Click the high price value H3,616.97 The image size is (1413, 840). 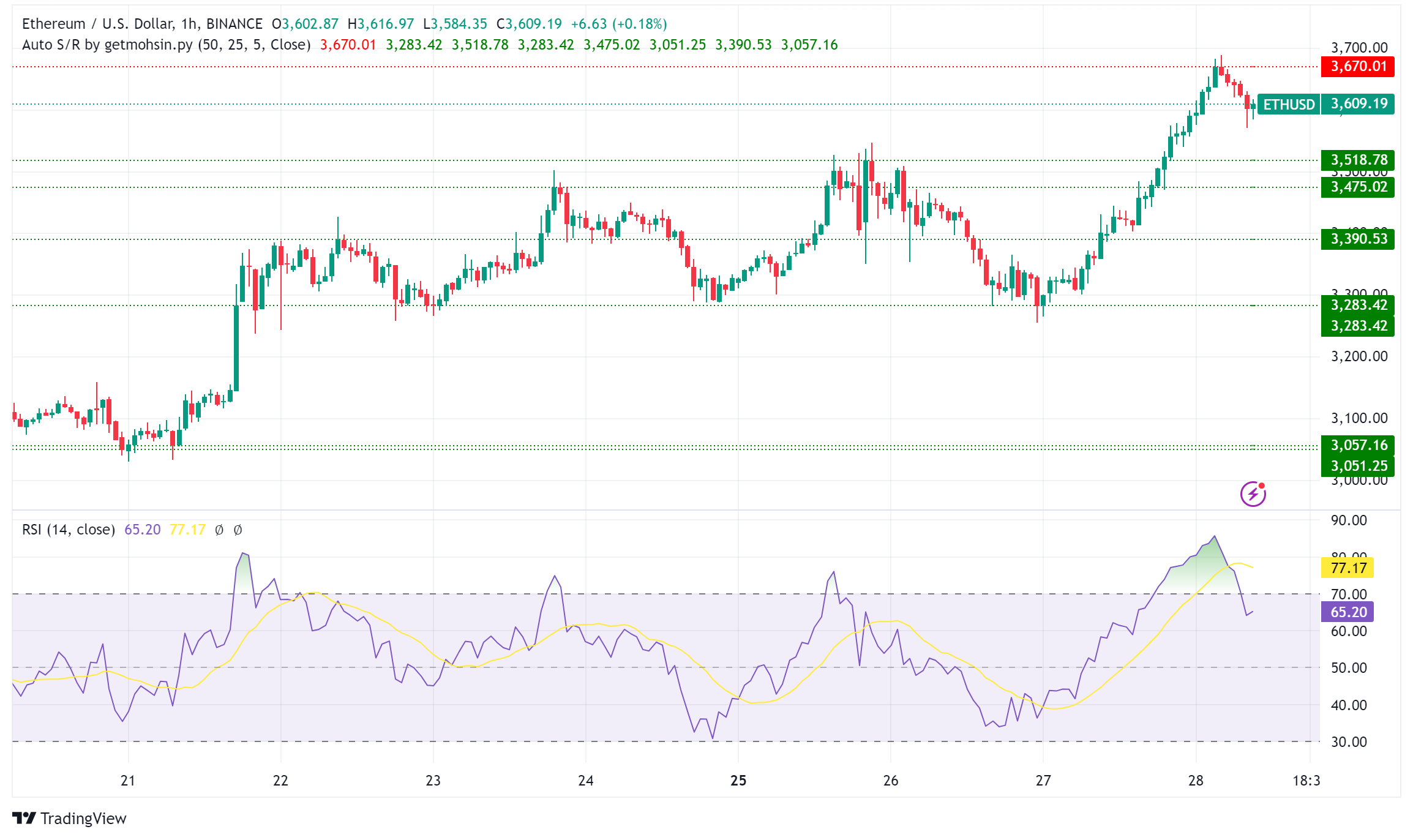(x=381, y=24)
